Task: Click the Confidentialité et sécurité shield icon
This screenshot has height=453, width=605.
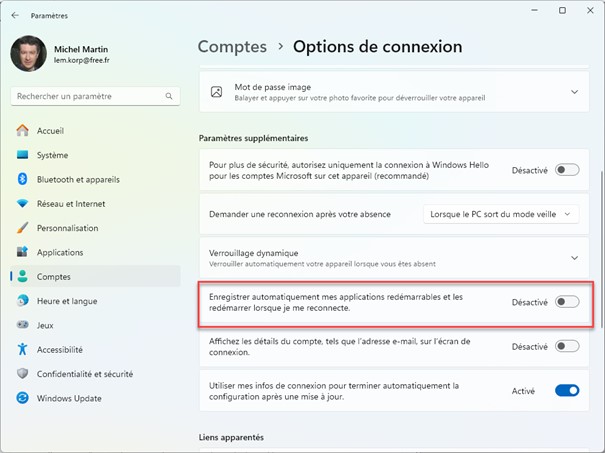Action: pos(22,373)
